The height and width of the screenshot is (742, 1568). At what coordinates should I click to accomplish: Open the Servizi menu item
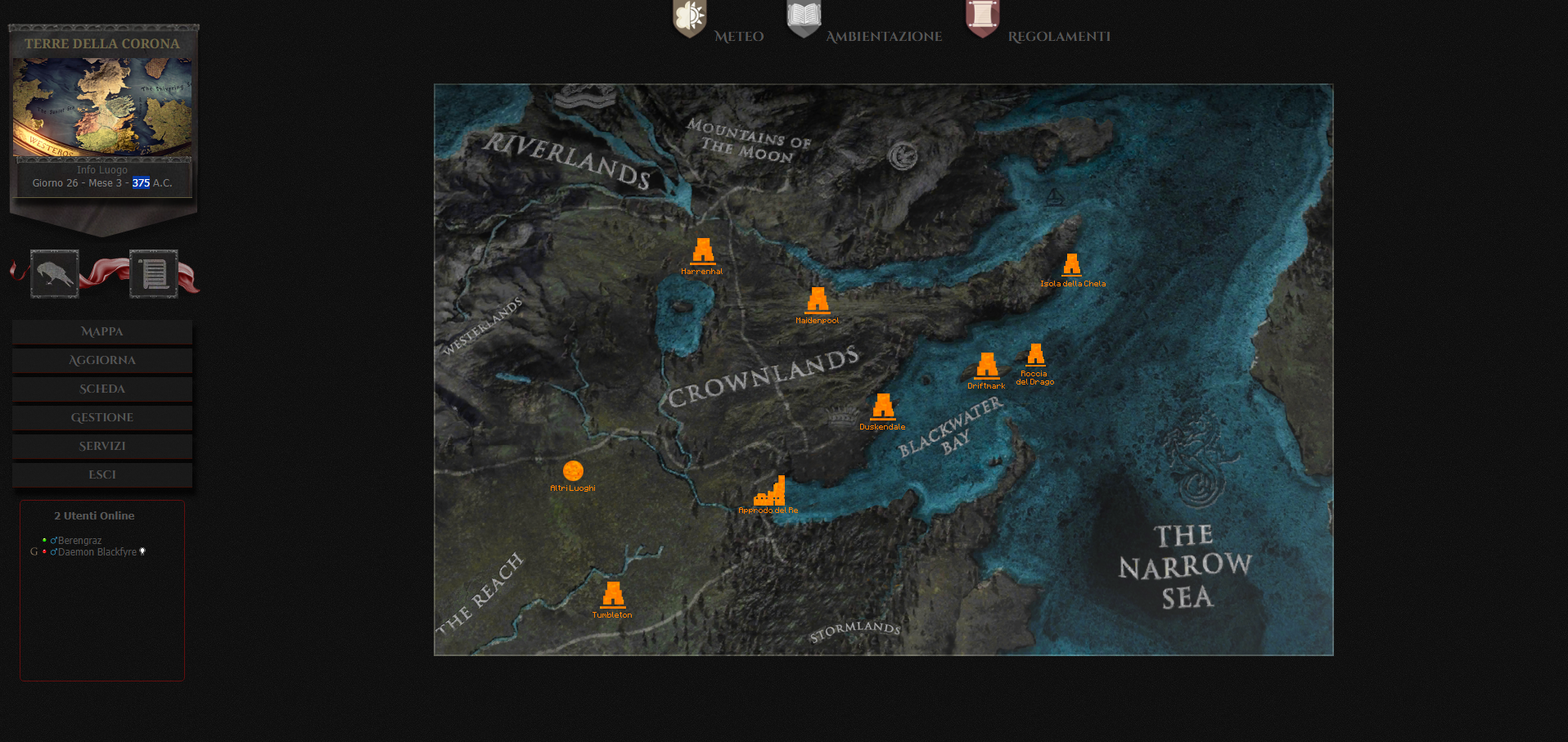(102, 446)
